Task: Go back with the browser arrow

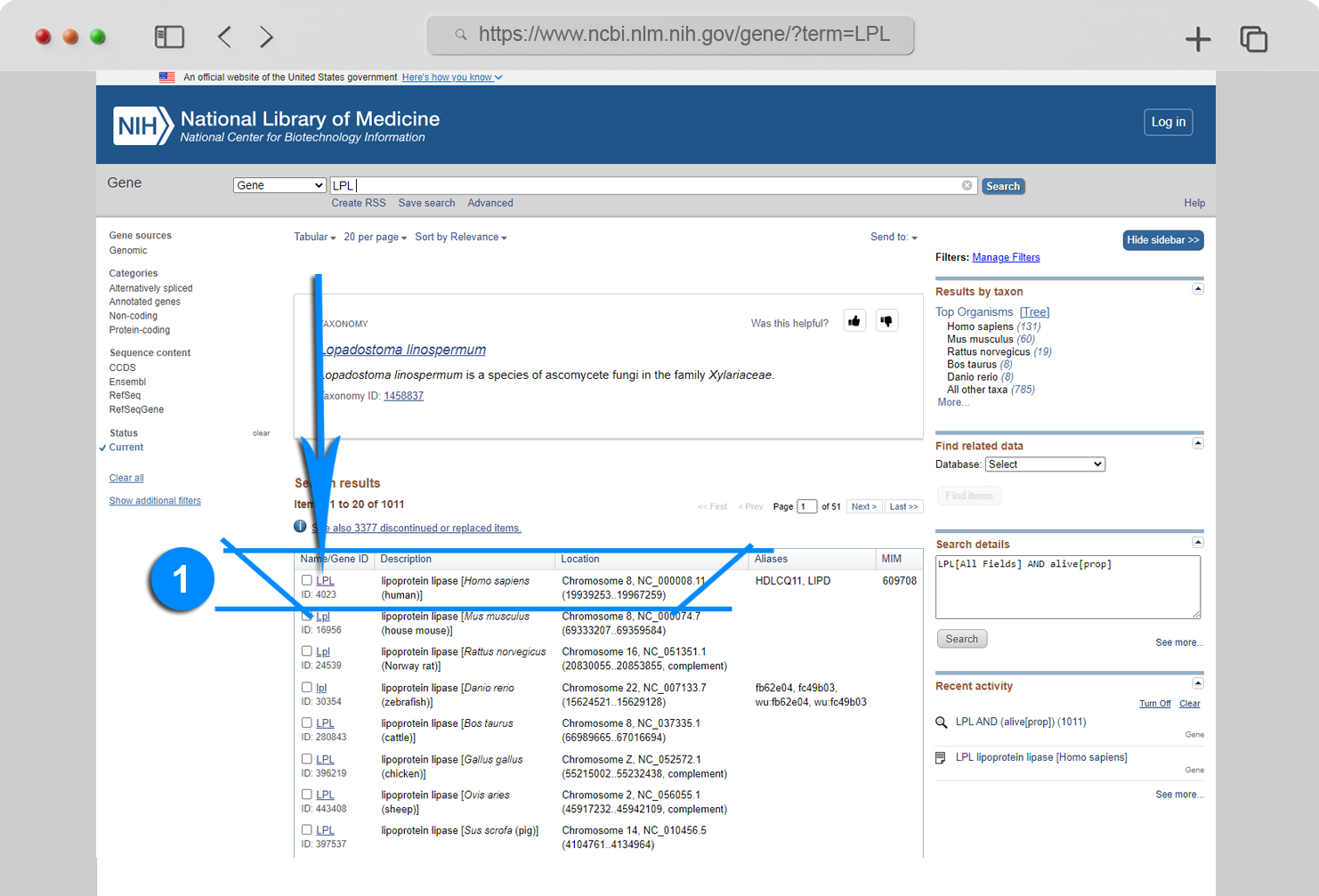Action: click(224, 36)
